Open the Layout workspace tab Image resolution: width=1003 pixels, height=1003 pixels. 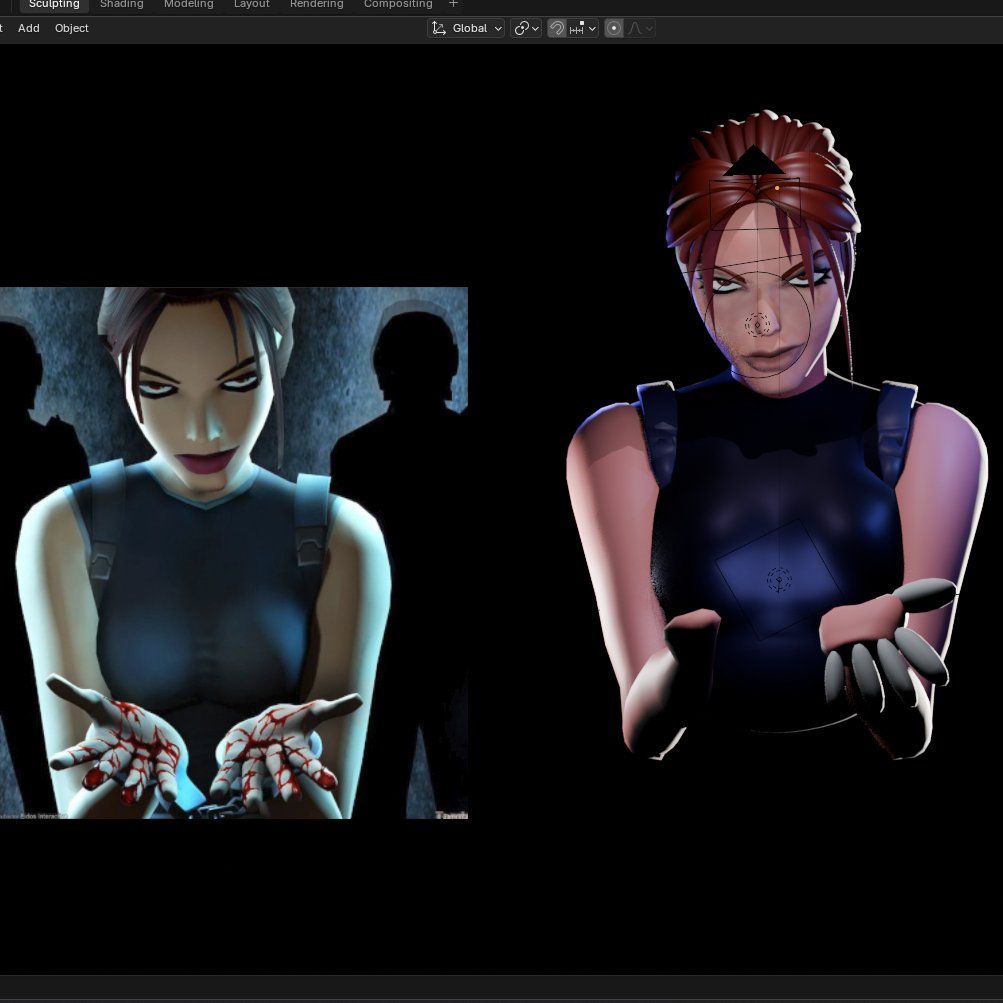coord(251,4)
